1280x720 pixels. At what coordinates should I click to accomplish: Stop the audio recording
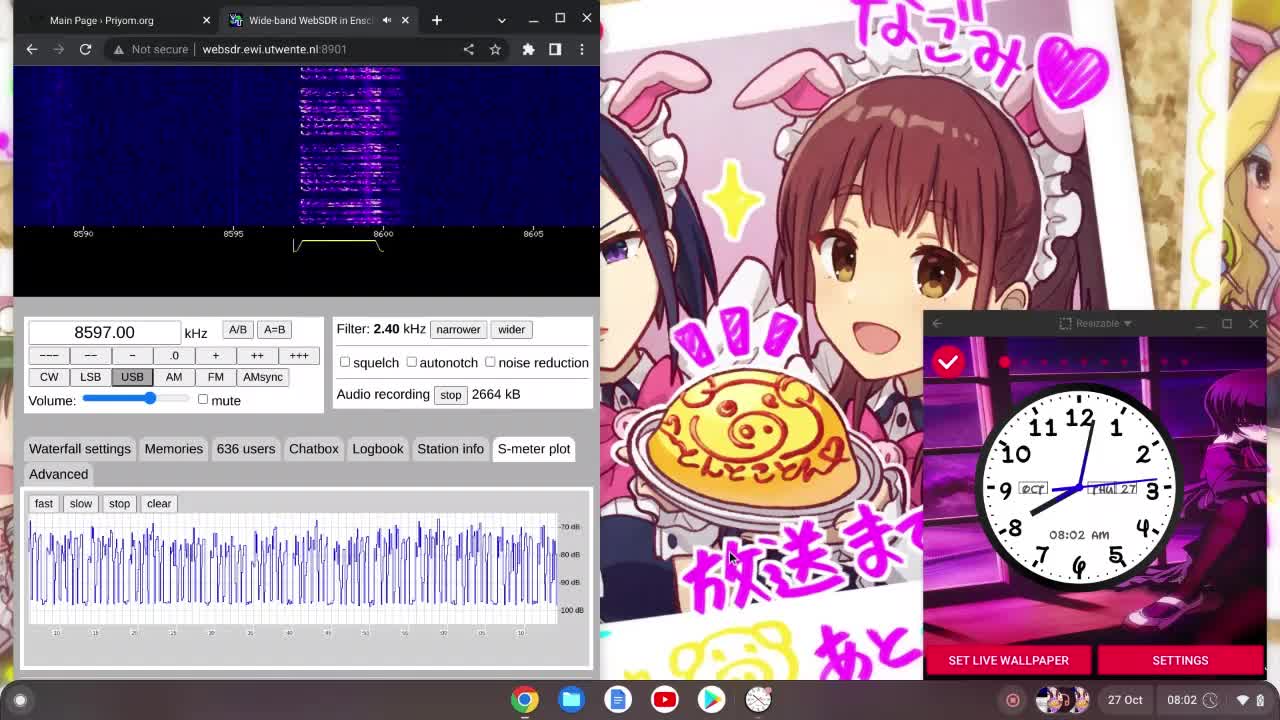pyautogui.click(x=451, y=395)
